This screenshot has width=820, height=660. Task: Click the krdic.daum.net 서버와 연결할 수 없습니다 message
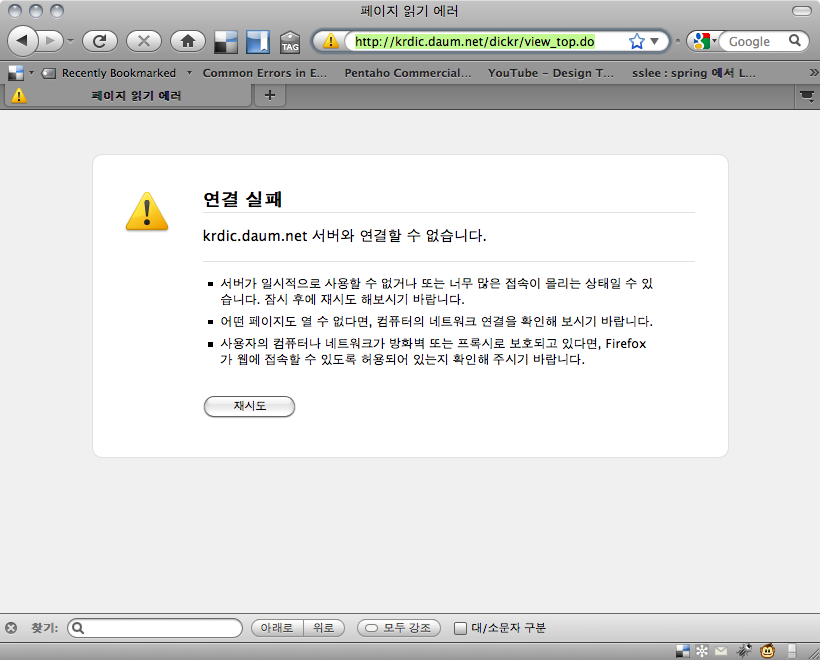pyautogui.click(x=345, y=236)
